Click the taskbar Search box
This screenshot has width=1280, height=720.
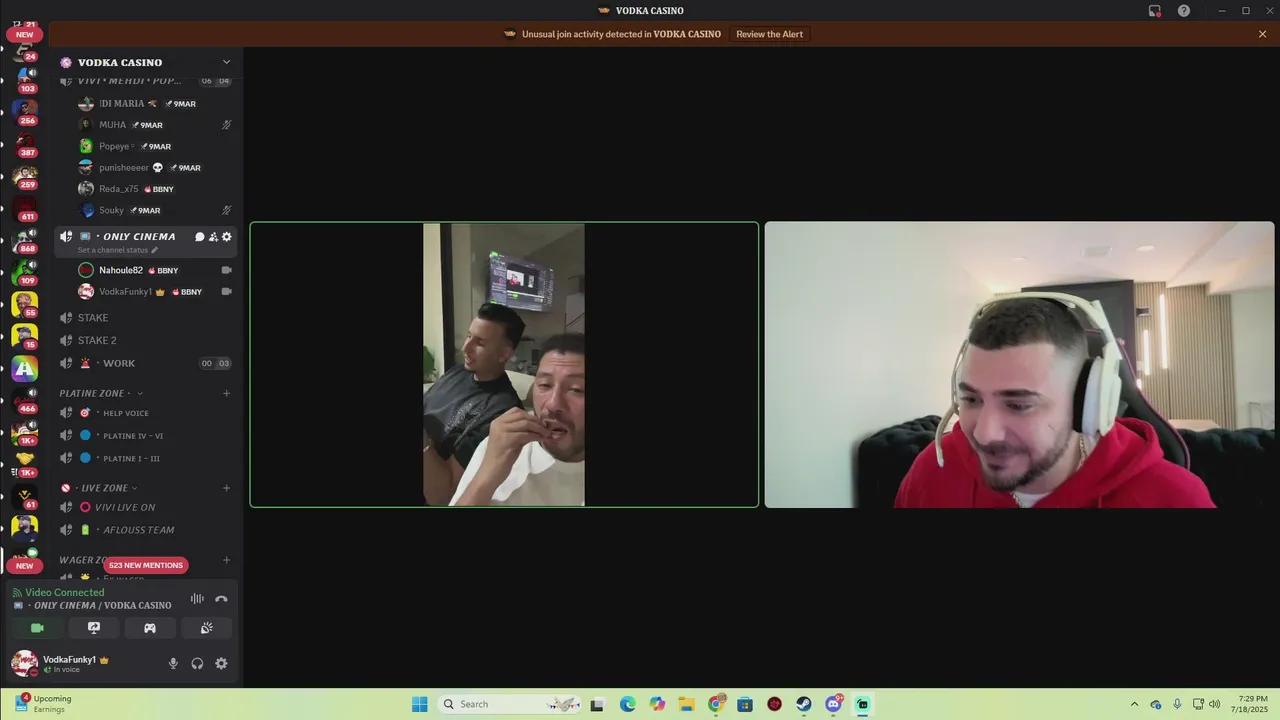510,704
